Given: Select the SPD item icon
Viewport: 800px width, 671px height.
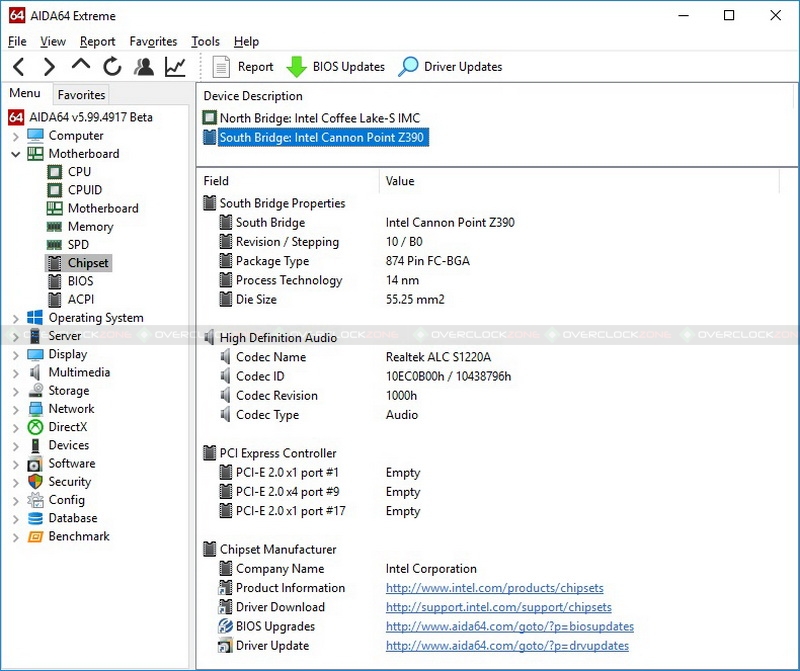Looking at the screenshot, I should (55, 245).
